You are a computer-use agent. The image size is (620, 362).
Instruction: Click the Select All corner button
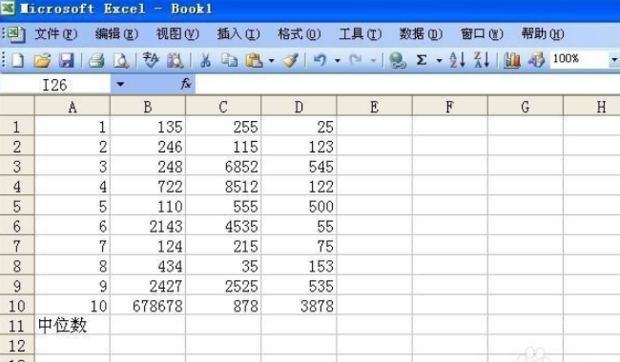[x=17, y=106]
